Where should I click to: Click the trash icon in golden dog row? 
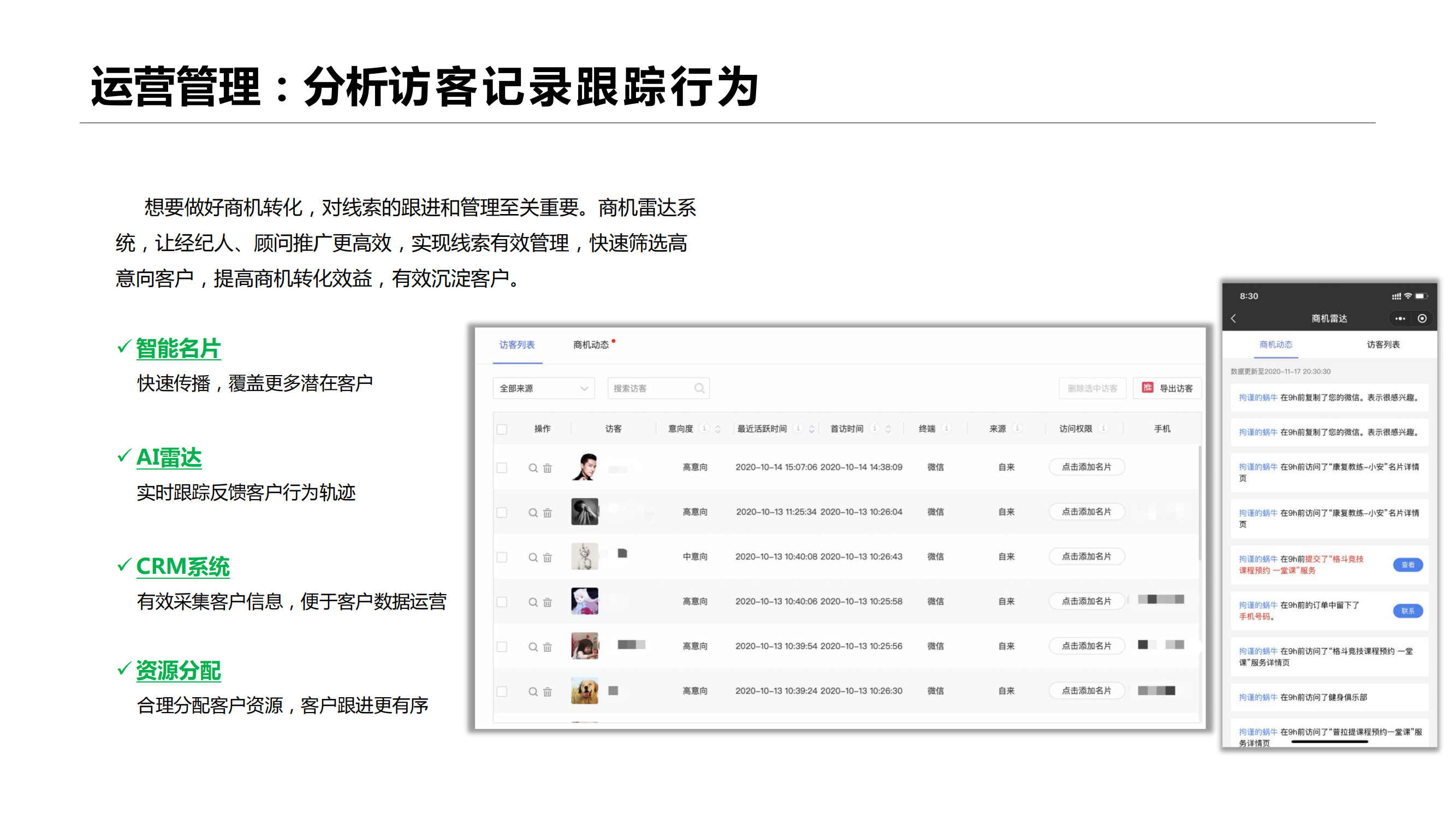(547, 692)
